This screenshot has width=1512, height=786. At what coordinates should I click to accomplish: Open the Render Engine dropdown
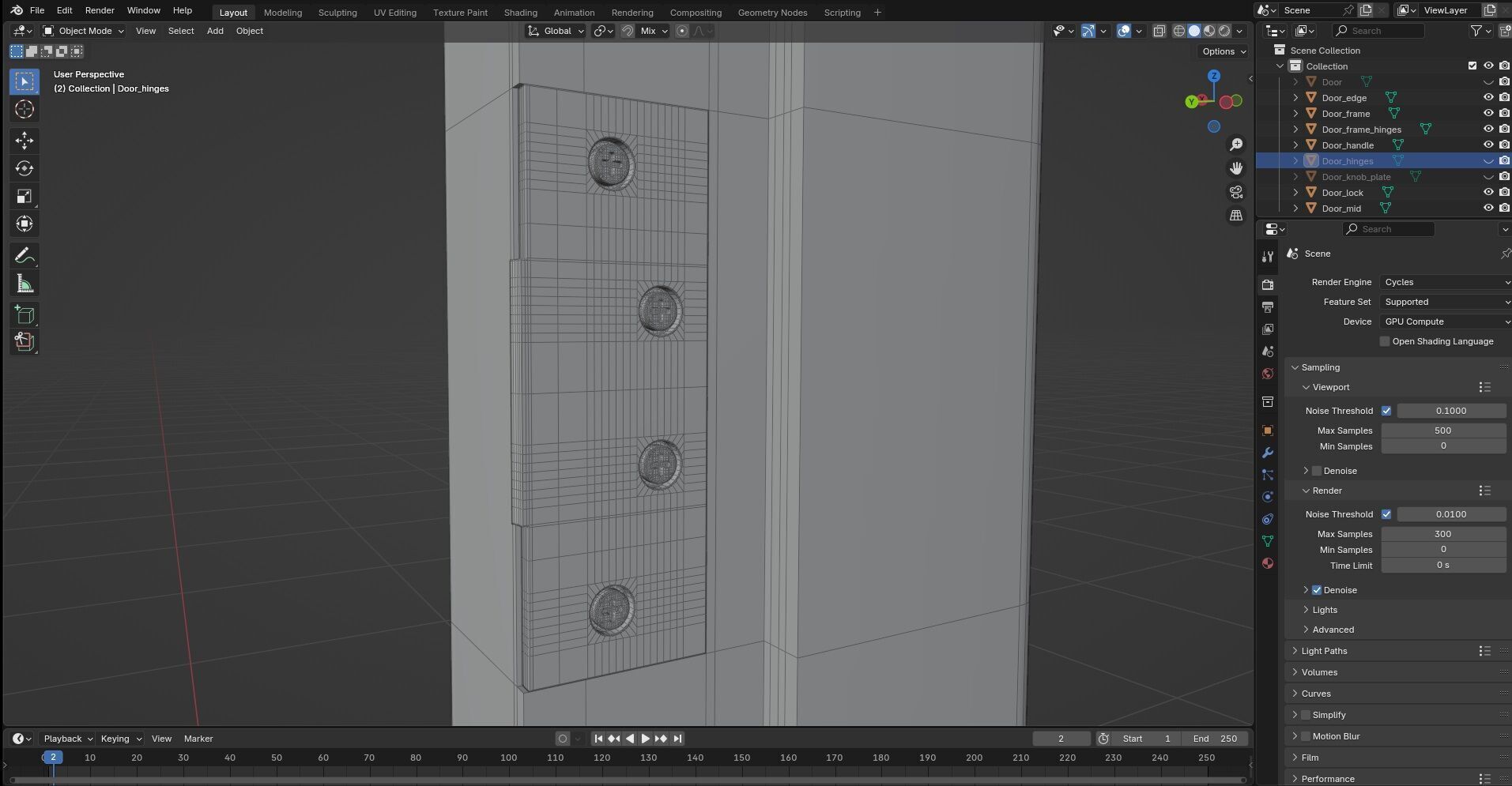pos(1446,282)
